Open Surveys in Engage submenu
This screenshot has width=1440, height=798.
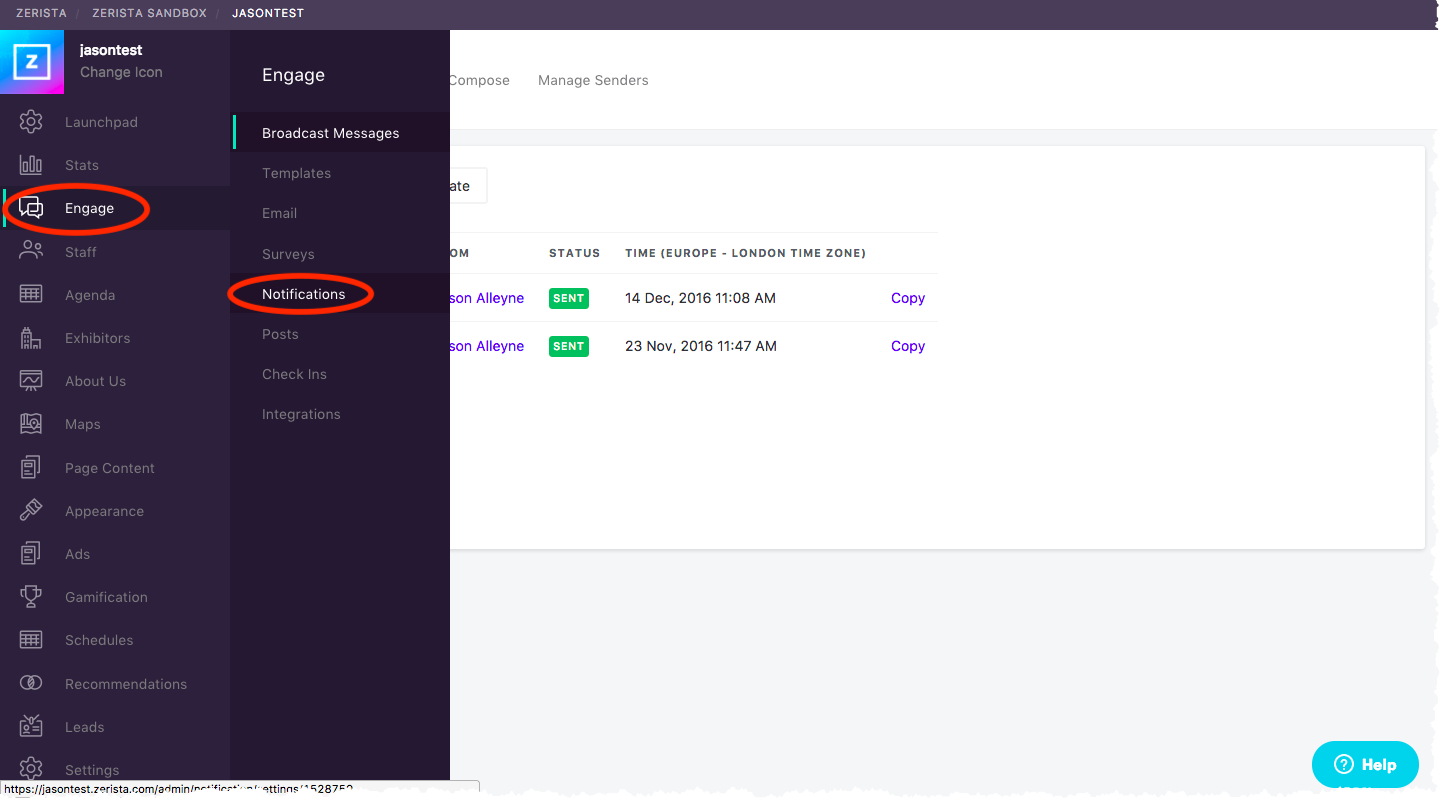(288, 254)
